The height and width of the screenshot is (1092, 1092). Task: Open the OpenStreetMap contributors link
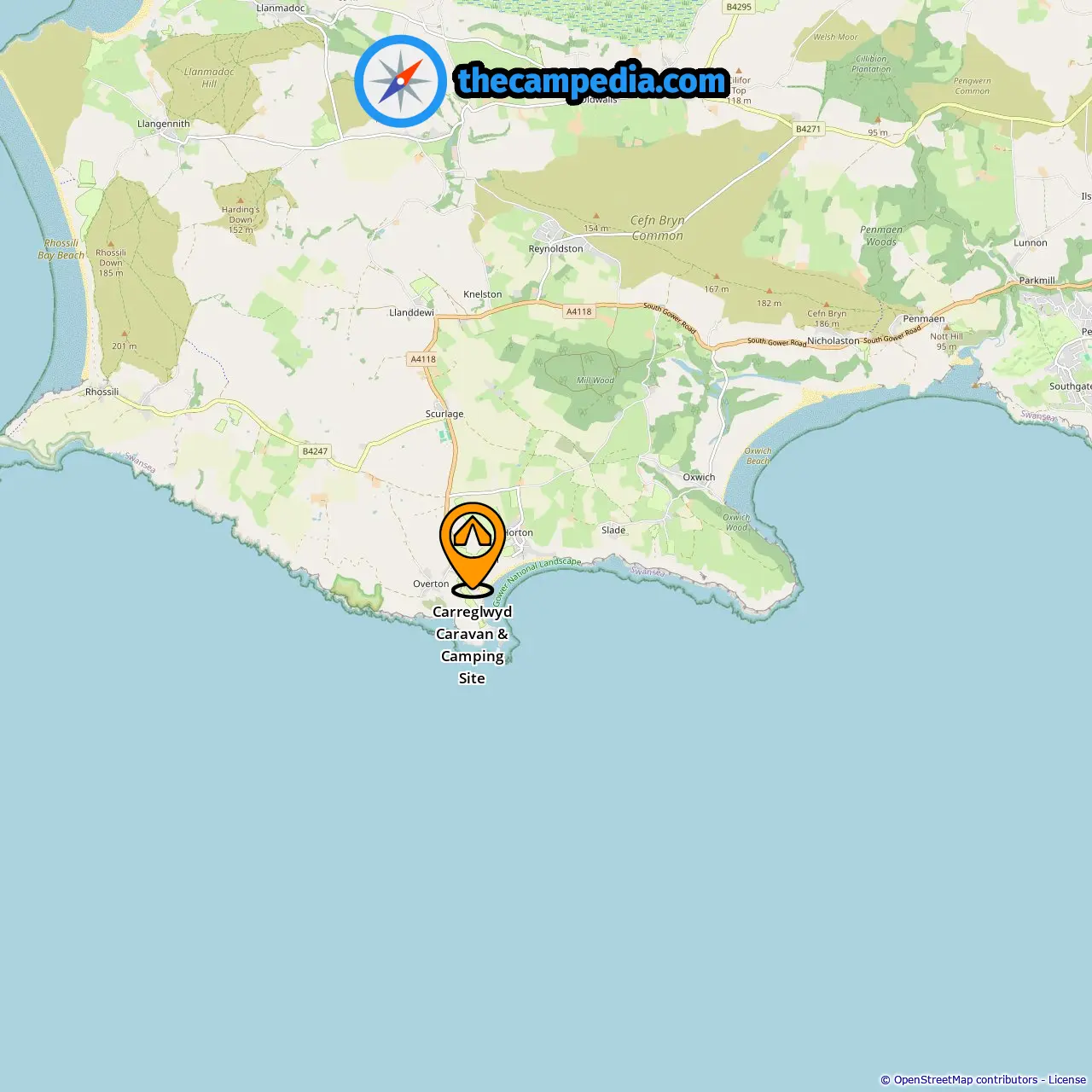[966, 1079]
